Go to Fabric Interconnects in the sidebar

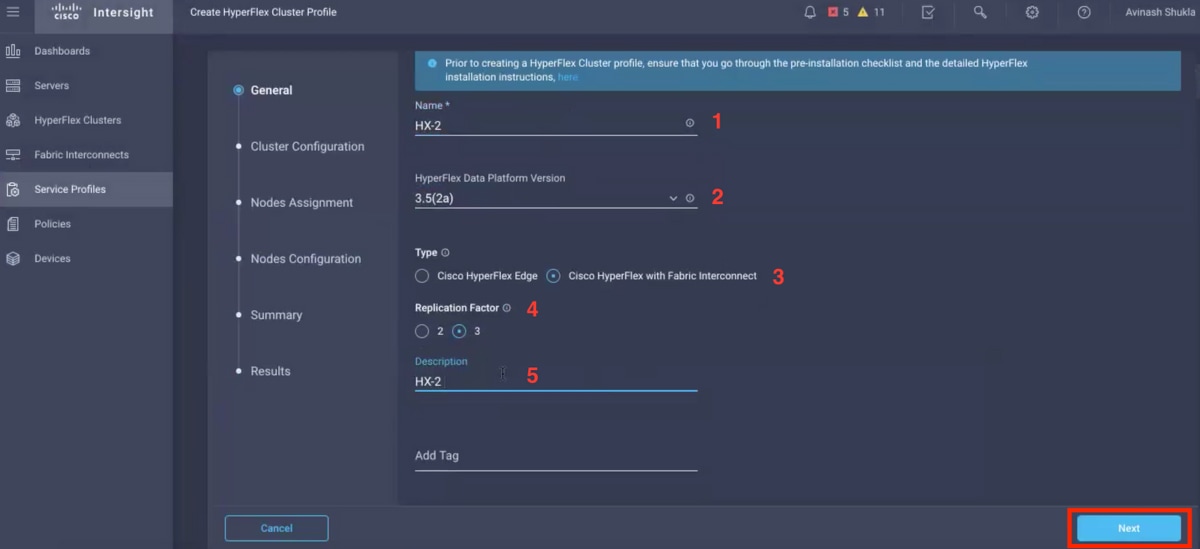coord(81,155)
